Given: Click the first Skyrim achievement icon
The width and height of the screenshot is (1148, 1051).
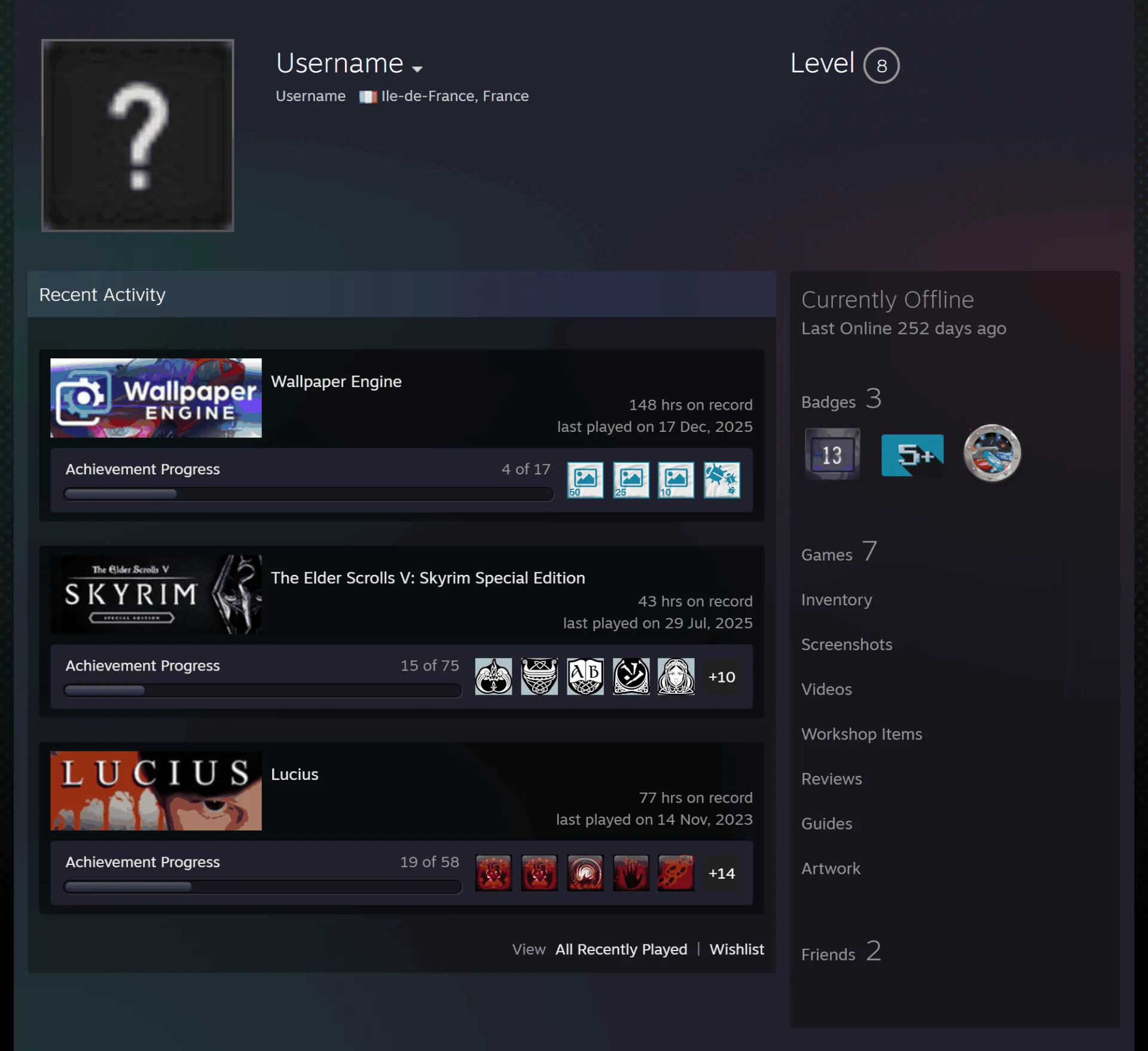Looking at the screenshot, I should pyautogui.click(x=493, y=677).
